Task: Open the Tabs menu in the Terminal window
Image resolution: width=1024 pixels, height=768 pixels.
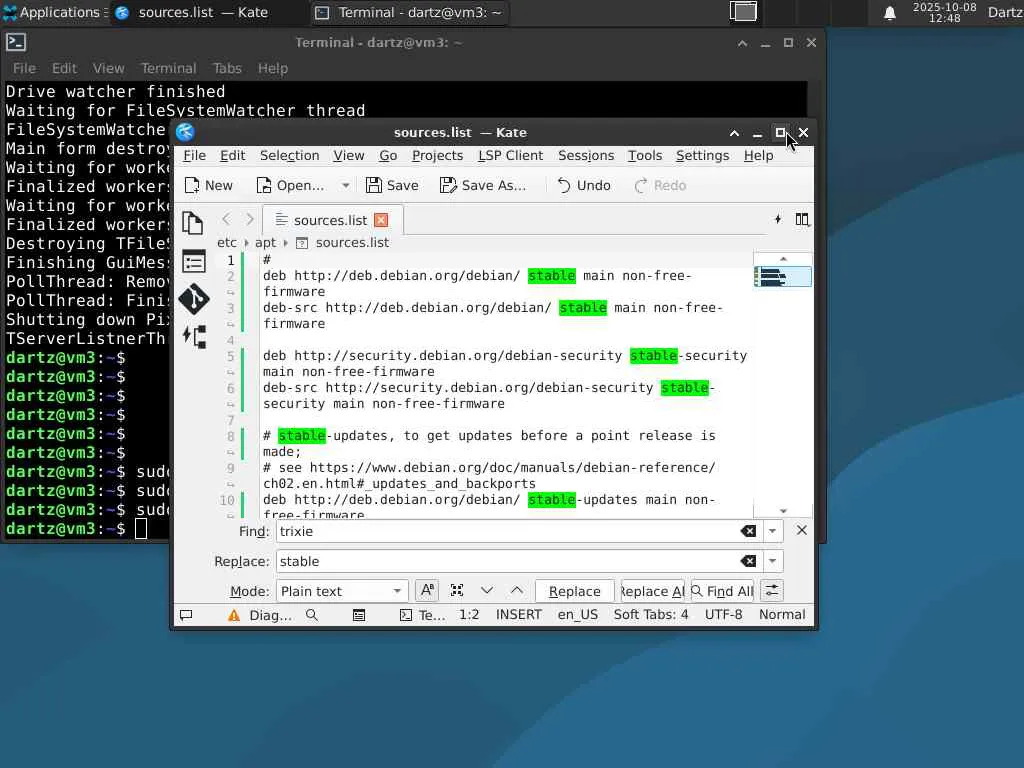Action: click(227, 68)
